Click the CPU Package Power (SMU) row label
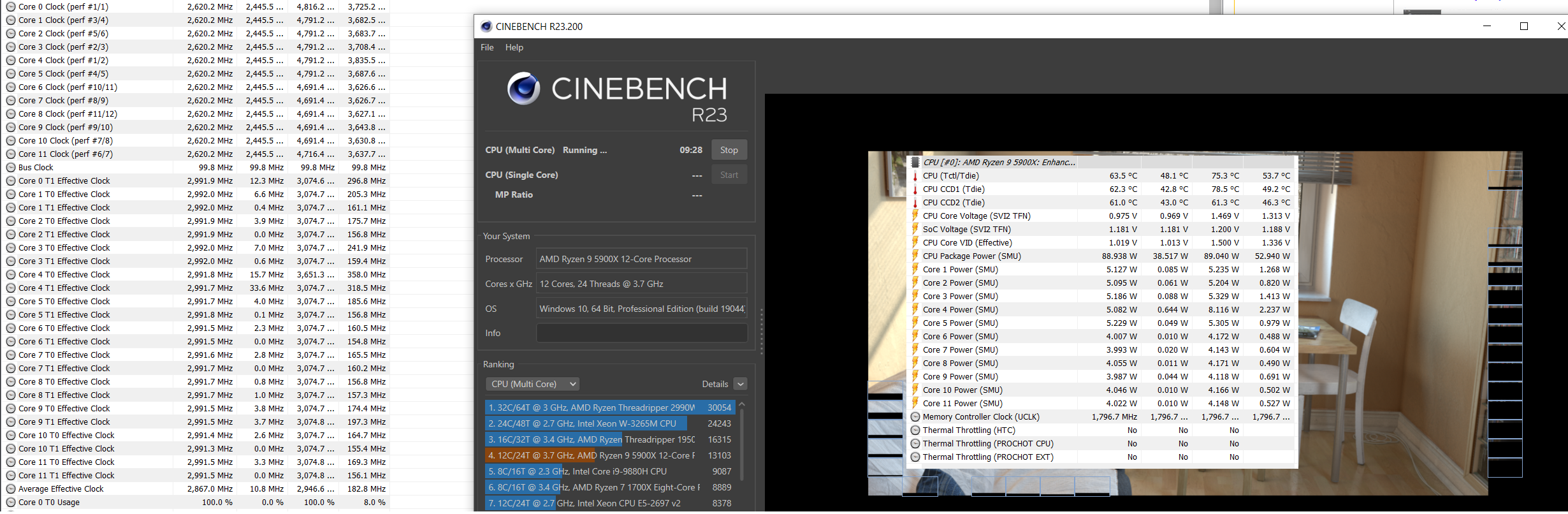The width and height of the screenshot is (1568, 514). (972, 256)
